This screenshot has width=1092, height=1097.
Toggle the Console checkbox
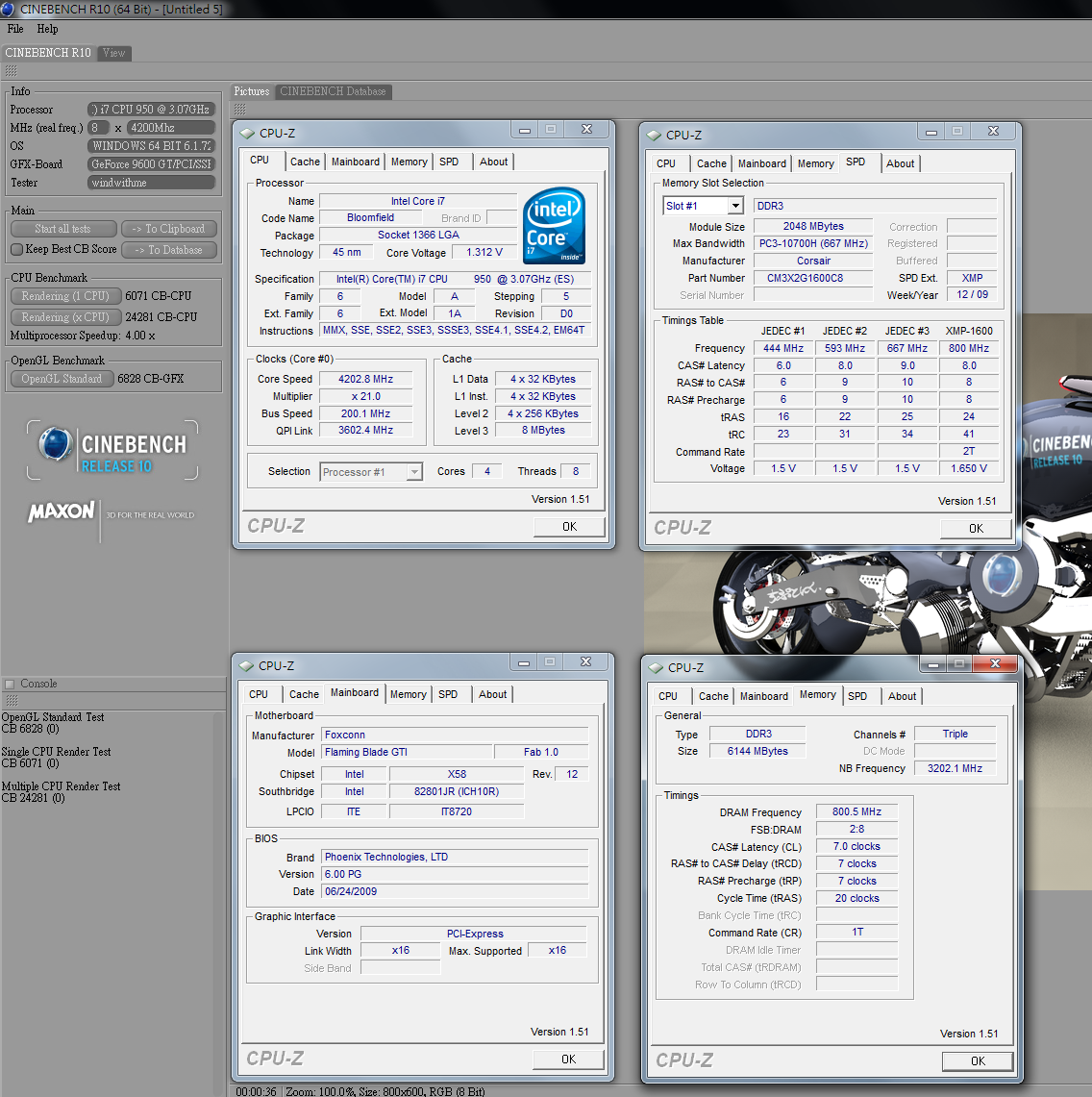click(x=9, y=685)
